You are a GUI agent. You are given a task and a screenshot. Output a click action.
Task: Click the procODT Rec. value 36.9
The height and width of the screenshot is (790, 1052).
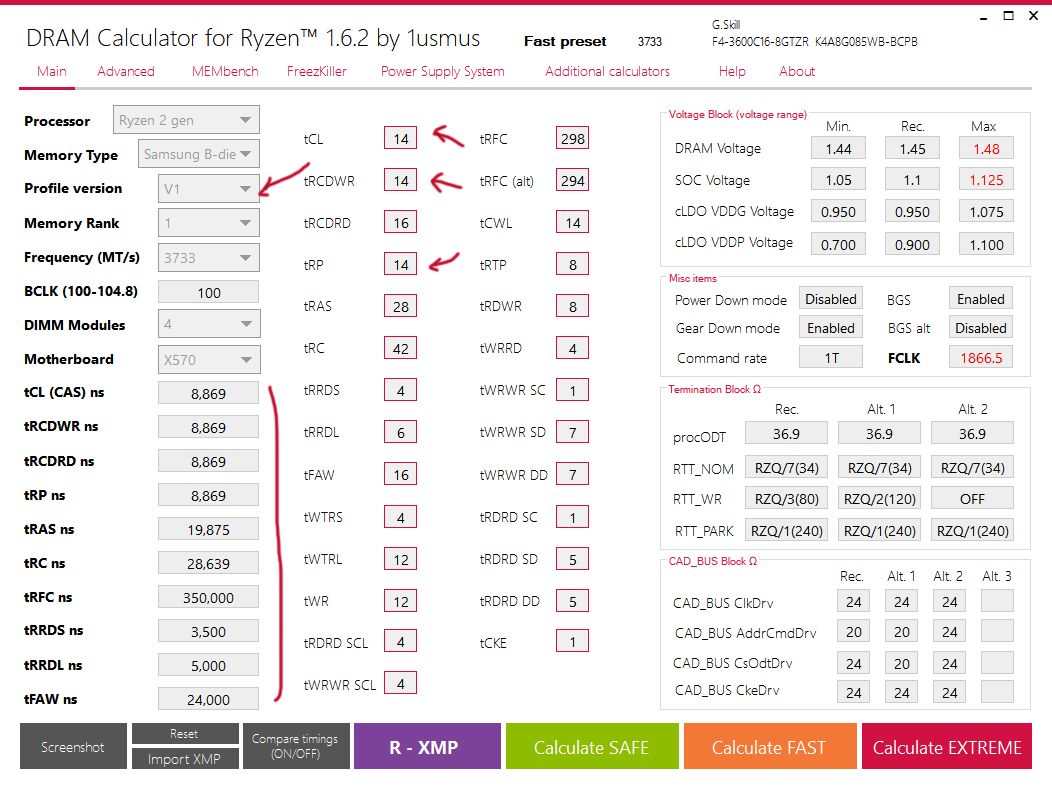click(786, 434)
